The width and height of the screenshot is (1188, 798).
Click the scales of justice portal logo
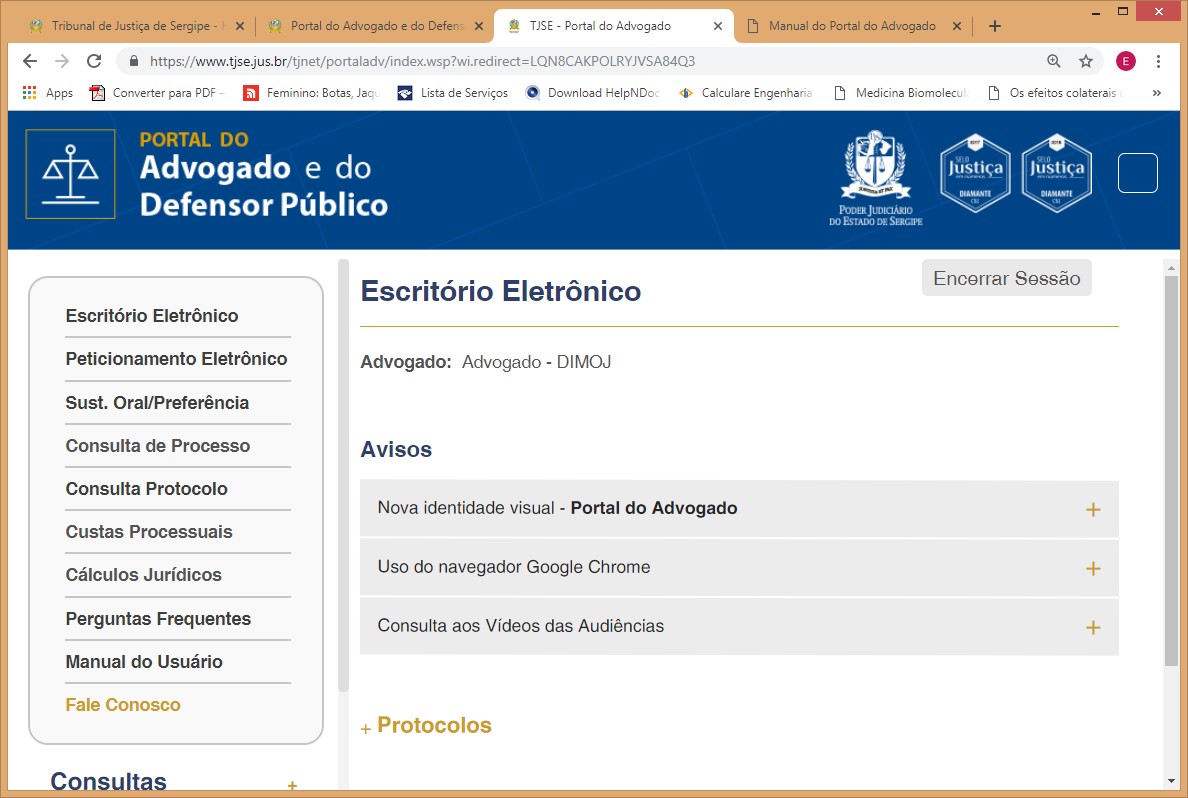tap(70, 174)
